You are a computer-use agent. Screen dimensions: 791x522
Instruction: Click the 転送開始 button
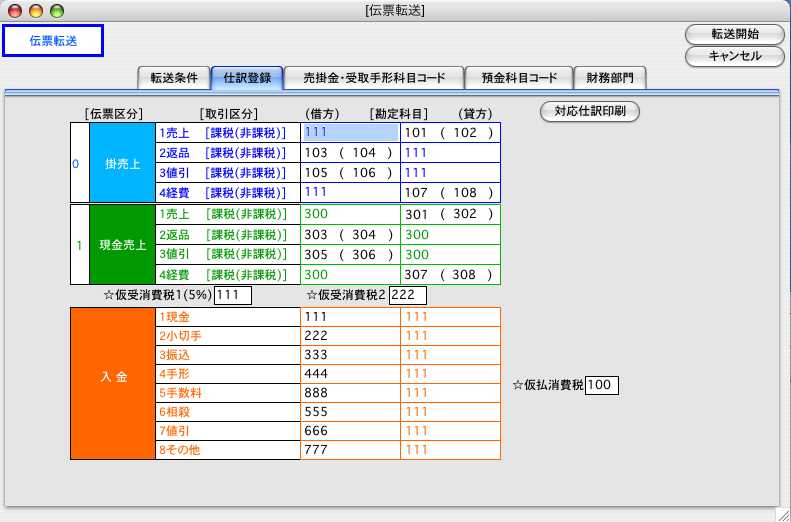point(735,34)
